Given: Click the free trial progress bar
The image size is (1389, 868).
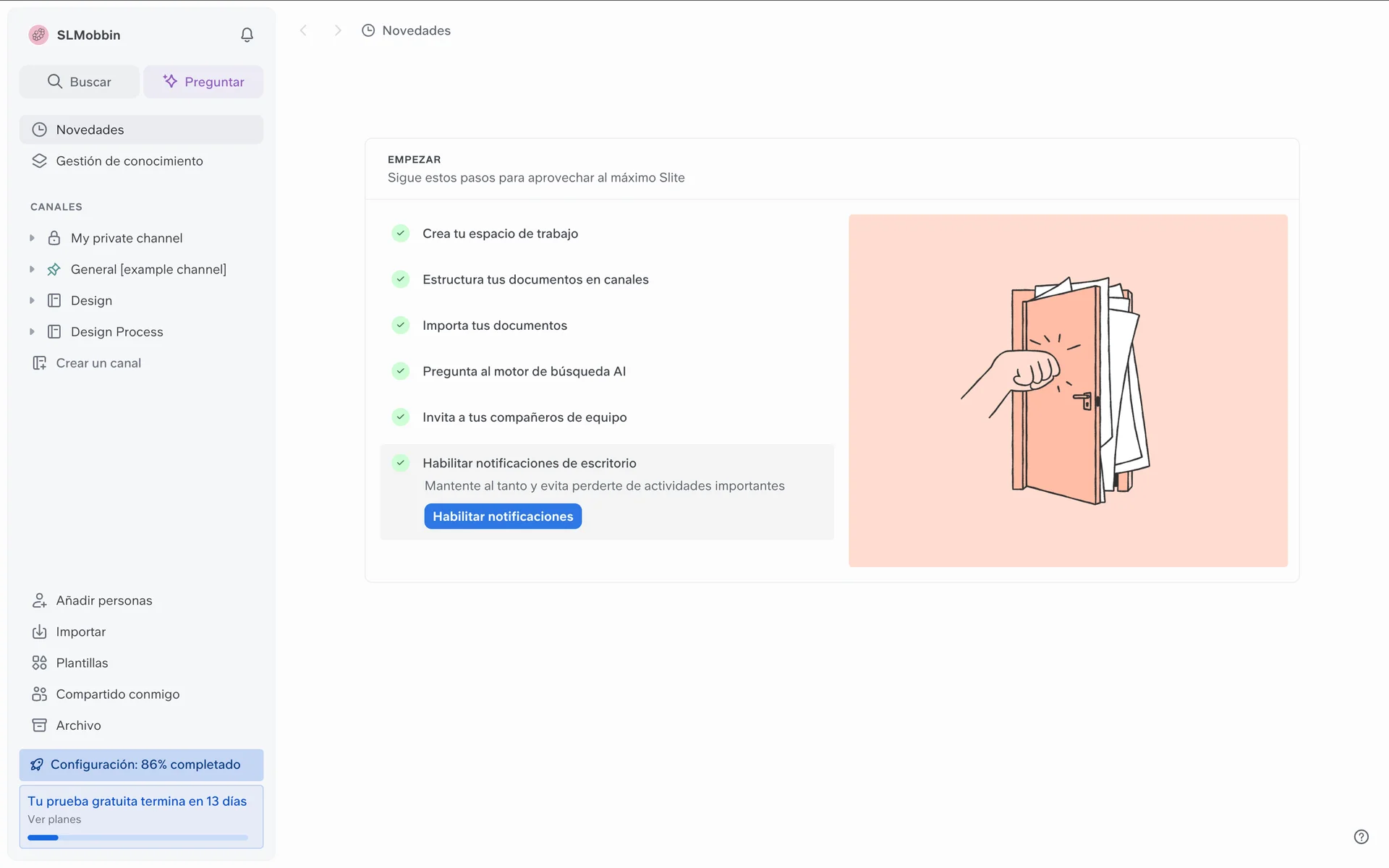Looking at the screenshot, I should (137, 838).
